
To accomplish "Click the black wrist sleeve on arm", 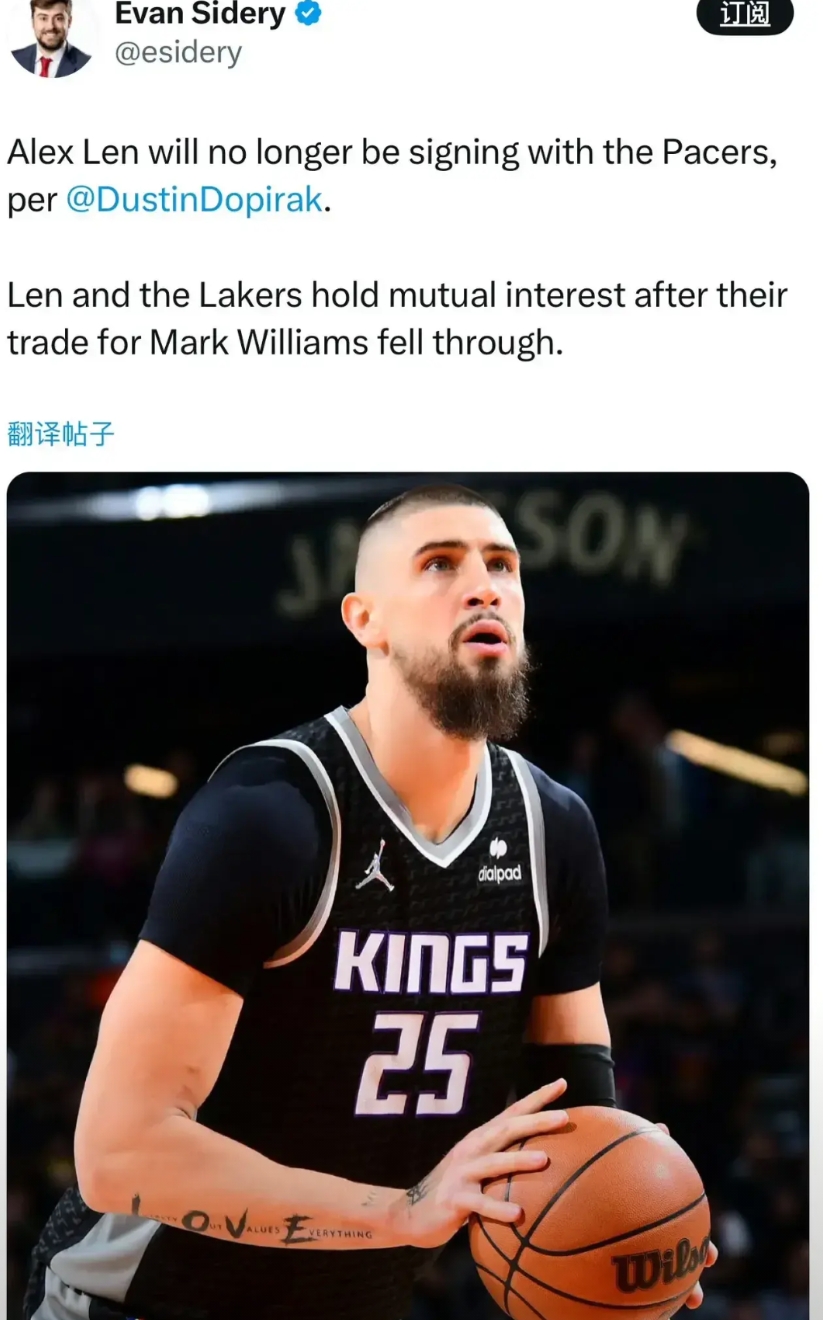I will (567, 1074).
